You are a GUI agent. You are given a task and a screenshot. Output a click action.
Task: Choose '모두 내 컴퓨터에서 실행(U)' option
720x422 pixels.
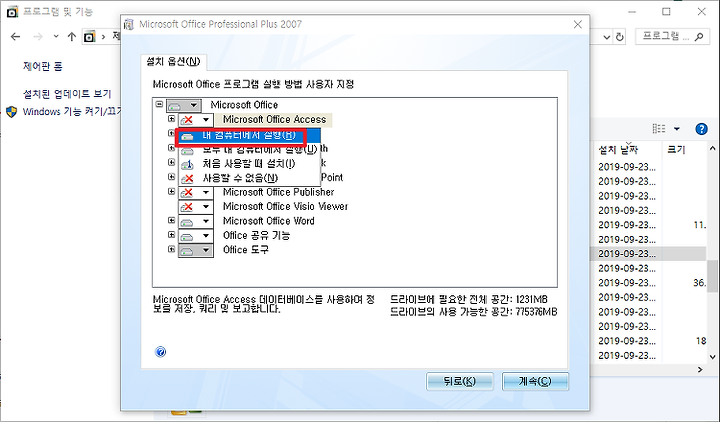248,150
